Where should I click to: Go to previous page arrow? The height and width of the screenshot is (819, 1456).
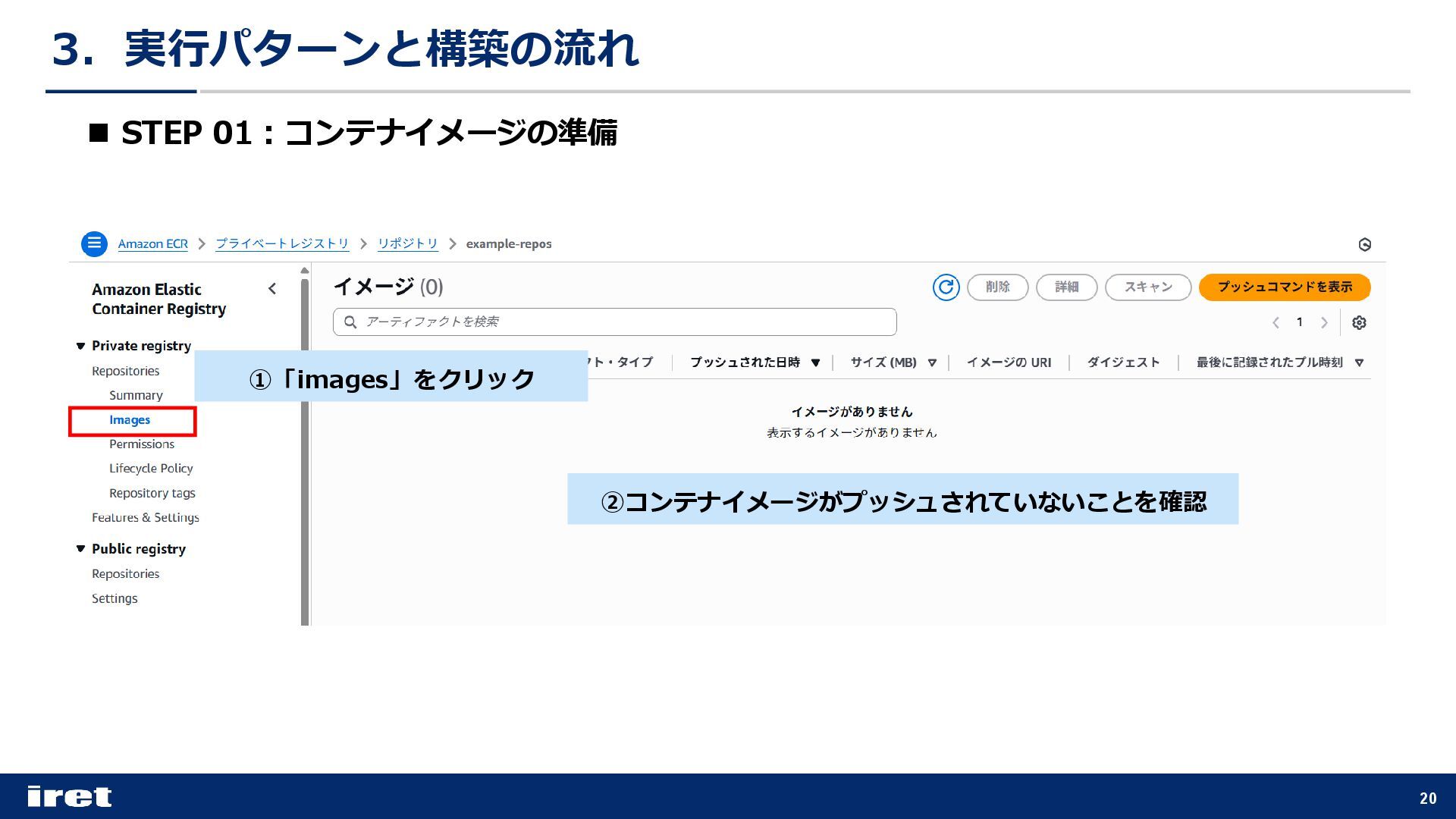(x=1276, y=322)
